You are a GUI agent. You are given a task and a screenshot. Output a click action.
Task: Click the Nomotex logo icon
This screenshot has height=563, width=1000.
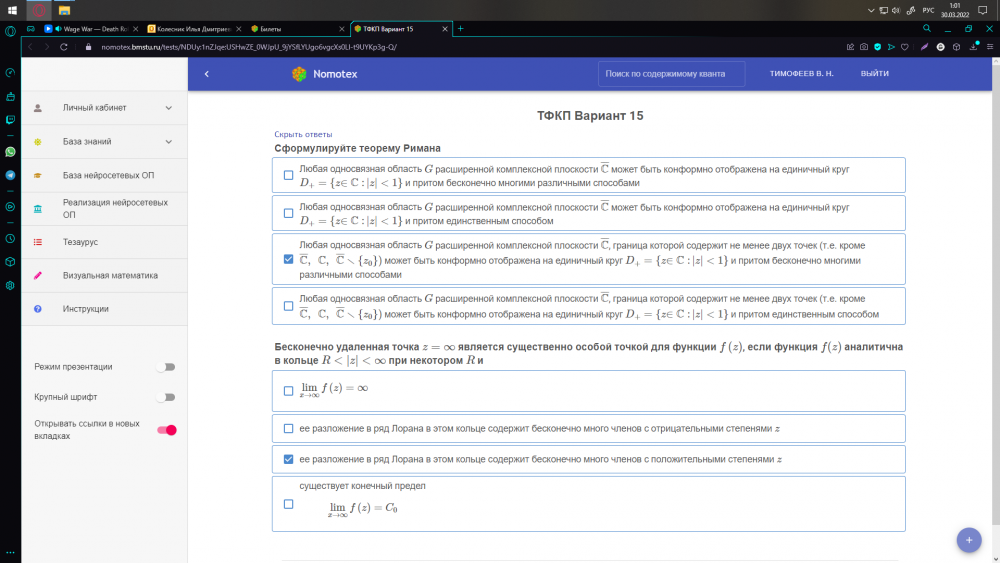coord(298,74)
